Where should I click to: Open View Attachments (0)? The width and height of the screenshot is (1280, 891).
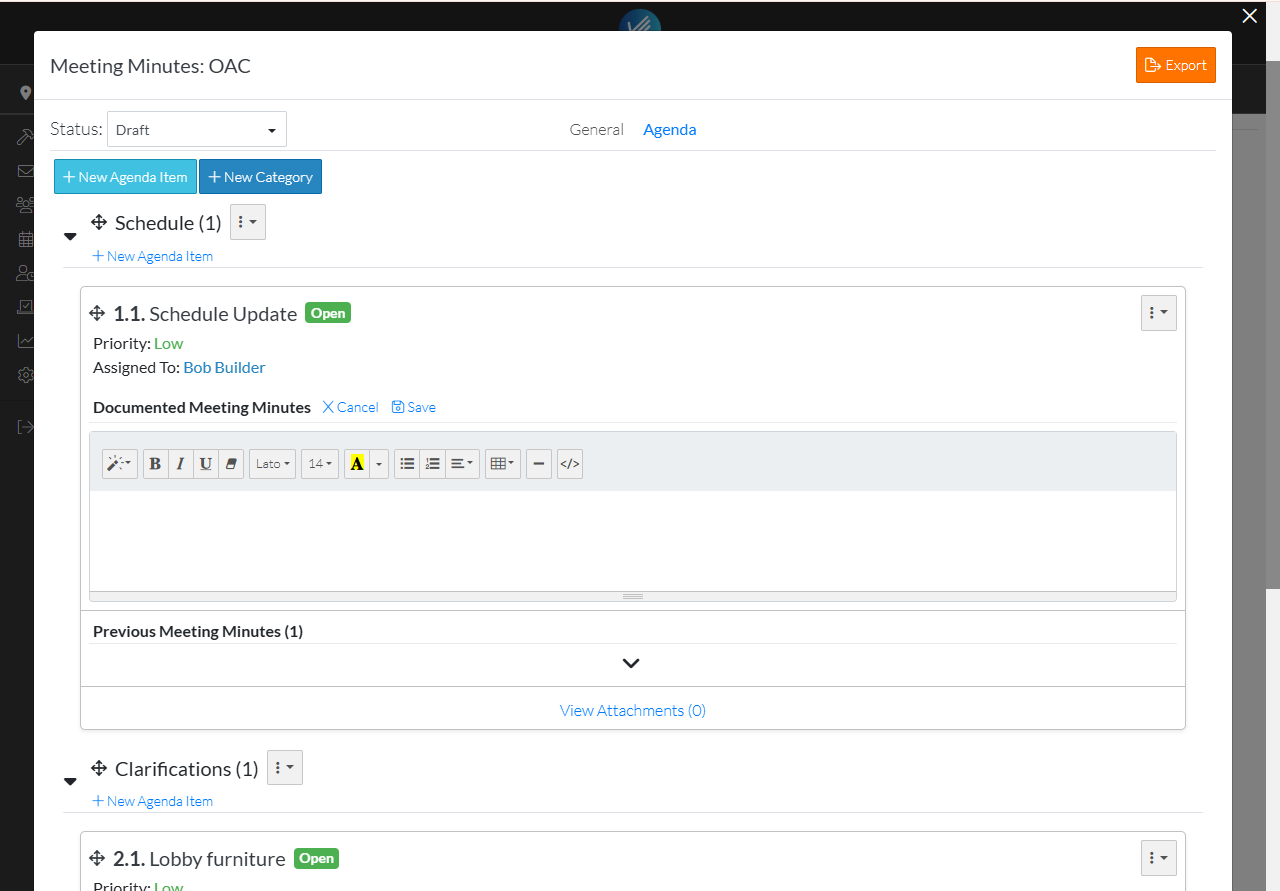tap(633, 710)
